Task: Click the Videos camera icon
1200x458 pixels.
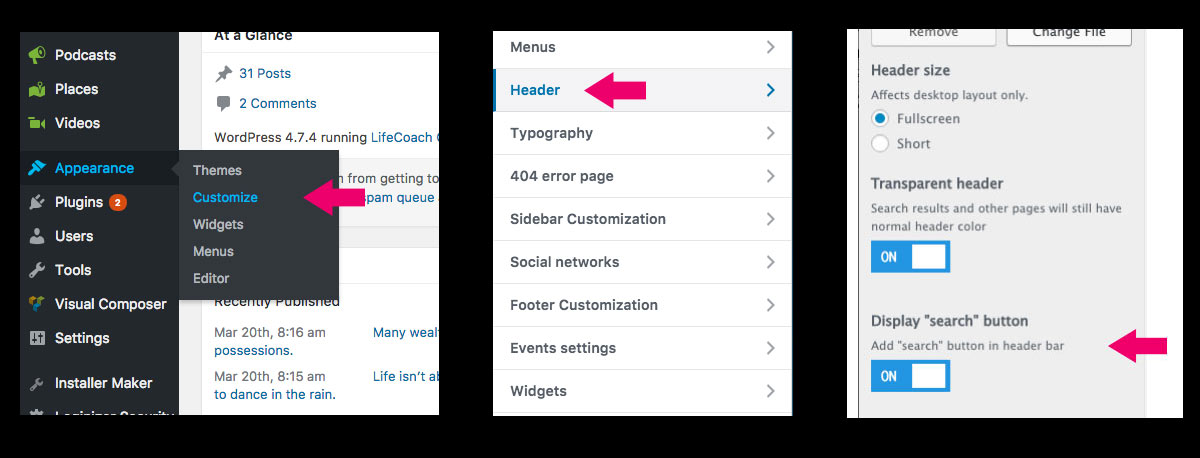Action: pos(37,123)
